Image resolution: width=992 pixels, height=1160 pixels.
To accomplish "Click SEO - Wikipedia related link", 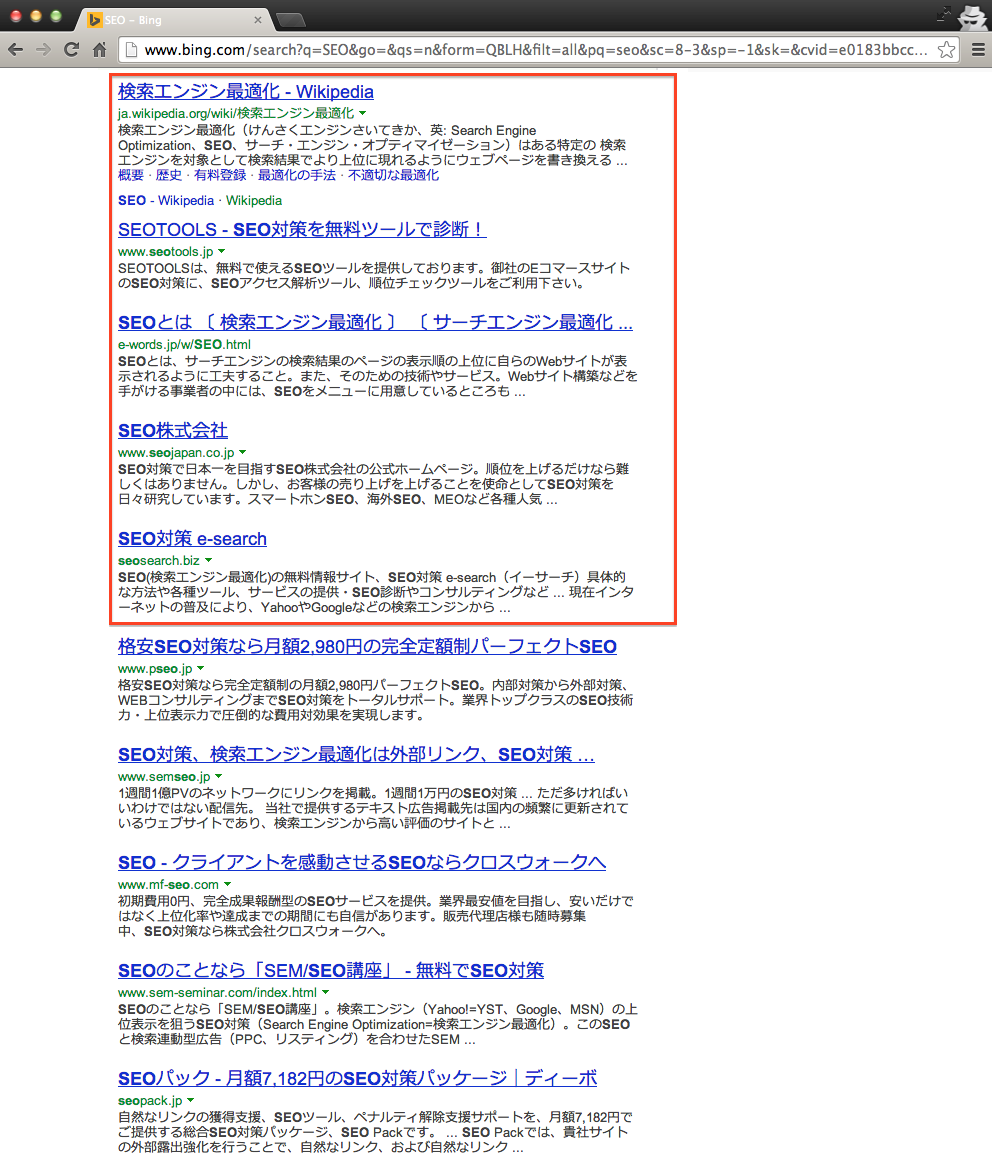I will click(166, 200).
